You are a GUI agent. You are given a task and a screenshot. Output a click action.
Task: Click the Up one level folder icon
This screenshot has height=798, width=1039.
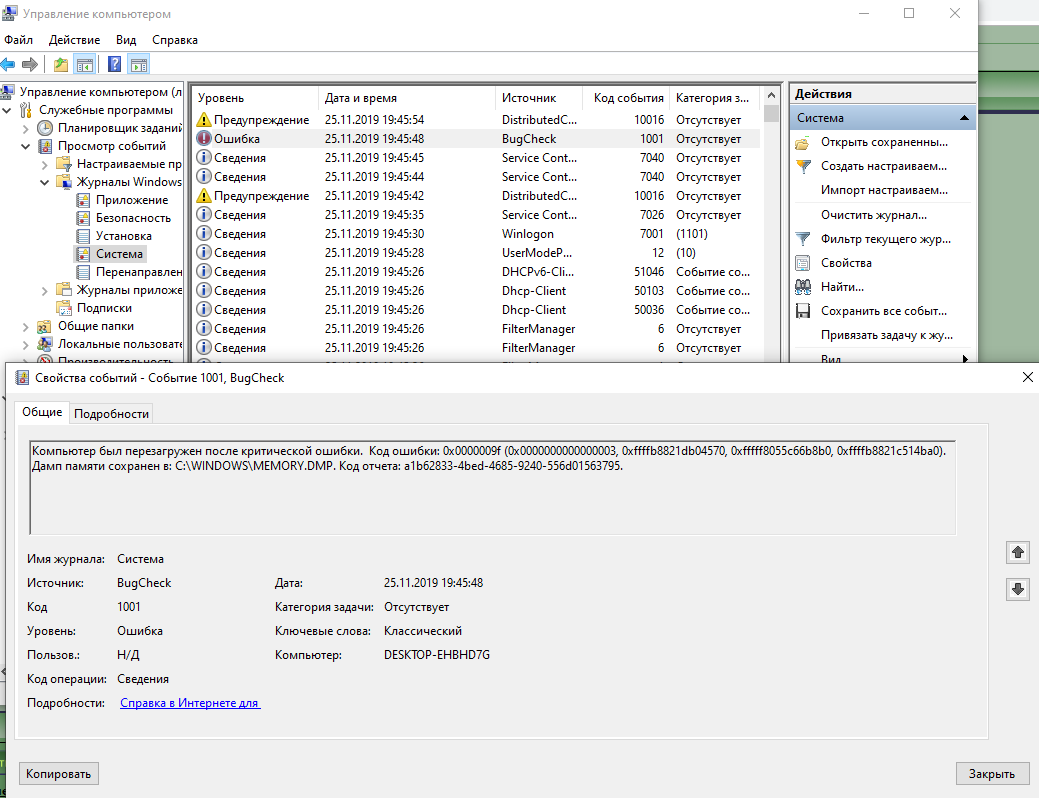point(61,64)
